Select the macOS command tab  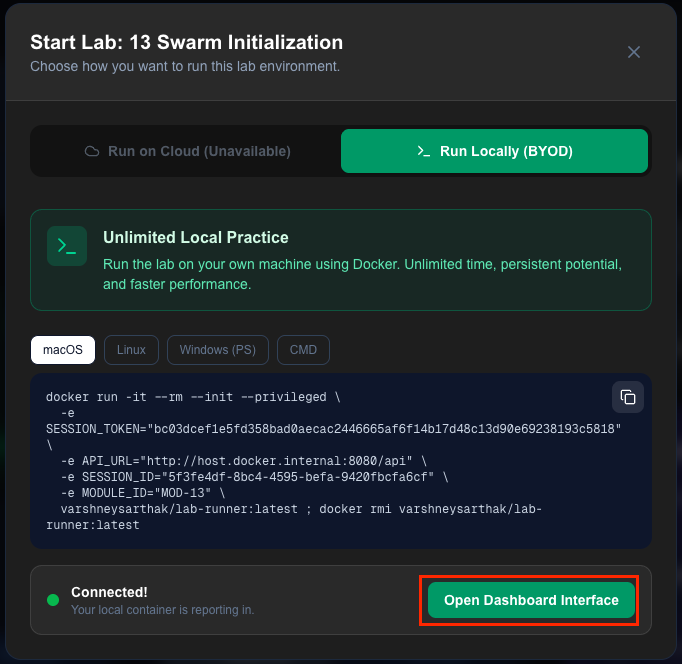click(x=62, y=350)
